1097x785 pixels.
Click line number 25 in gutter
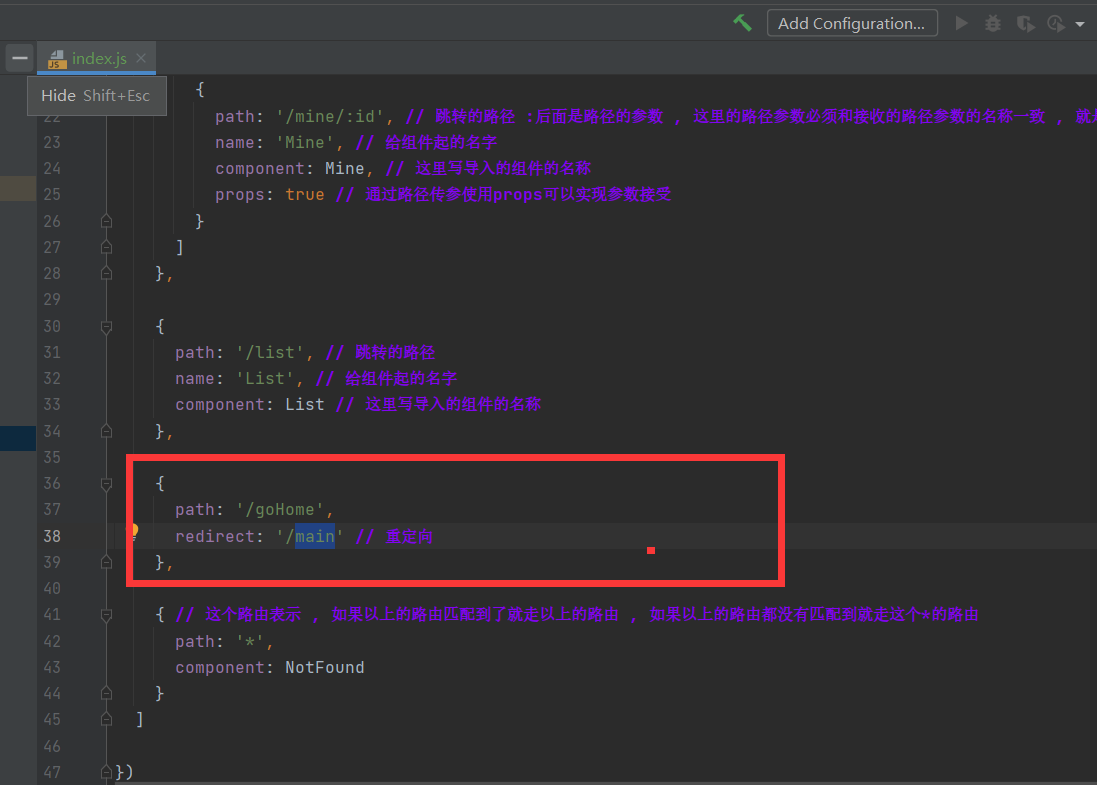(52, 195)
